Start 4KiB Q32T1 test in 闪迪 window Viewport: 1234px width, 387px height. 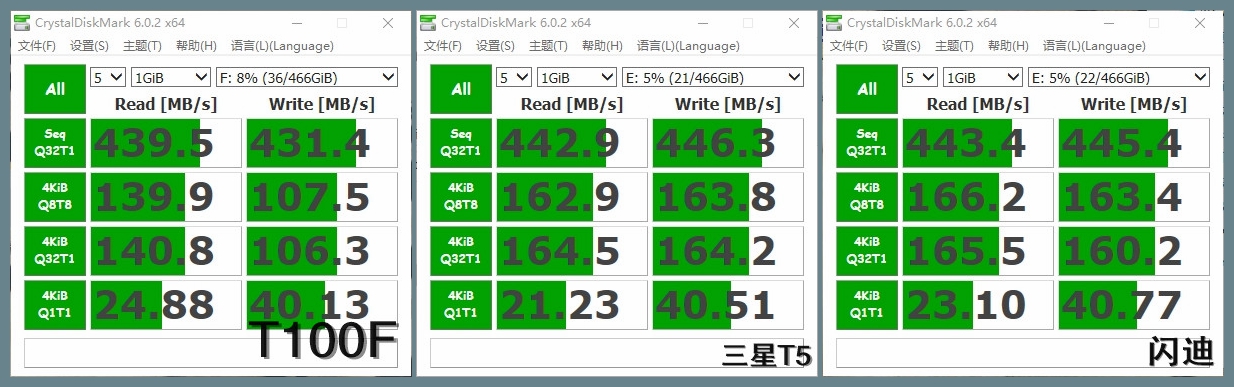pos(867,251)
